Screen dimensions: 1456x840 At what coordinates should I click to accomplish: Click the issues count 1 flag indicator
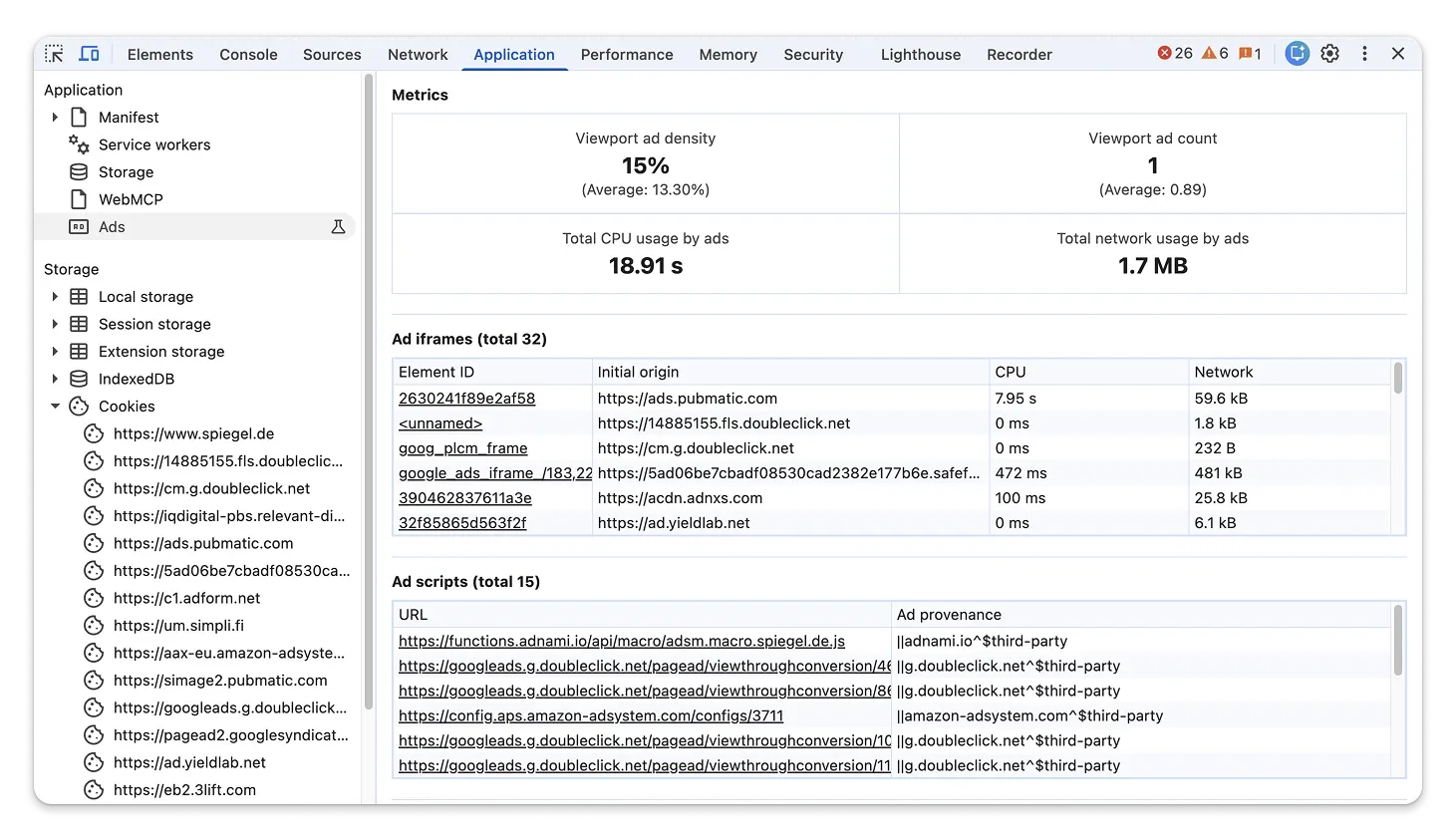pos(1250,54)
